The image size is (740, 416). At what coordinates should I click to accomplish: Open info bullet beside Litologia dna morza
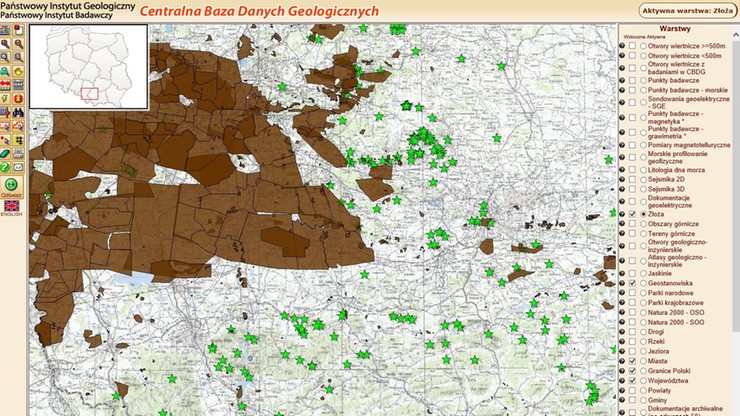coord(622,170)
